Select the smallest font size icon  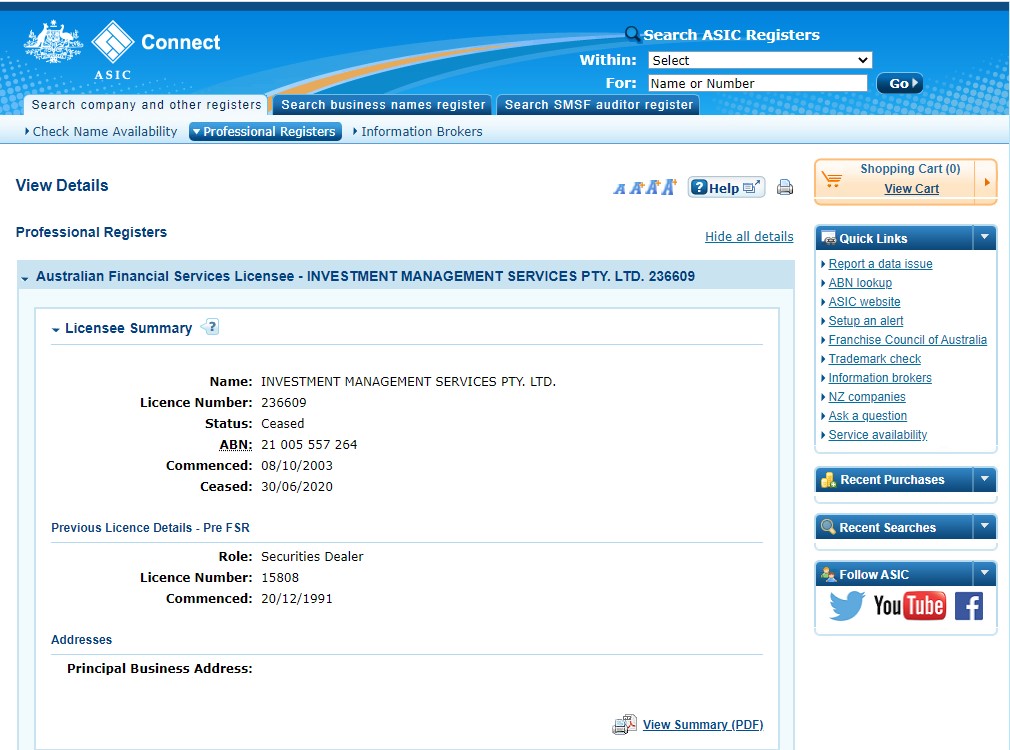620,189
